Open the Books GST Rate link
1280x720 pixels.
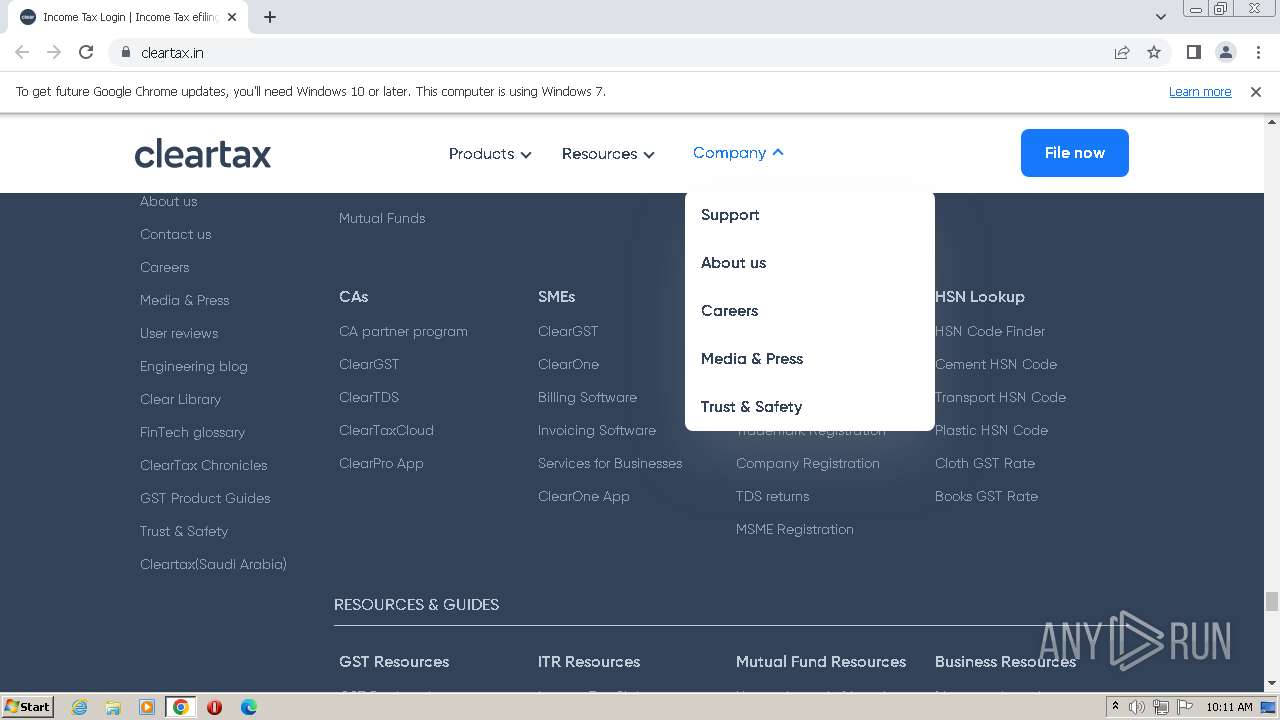click(986, 496)
